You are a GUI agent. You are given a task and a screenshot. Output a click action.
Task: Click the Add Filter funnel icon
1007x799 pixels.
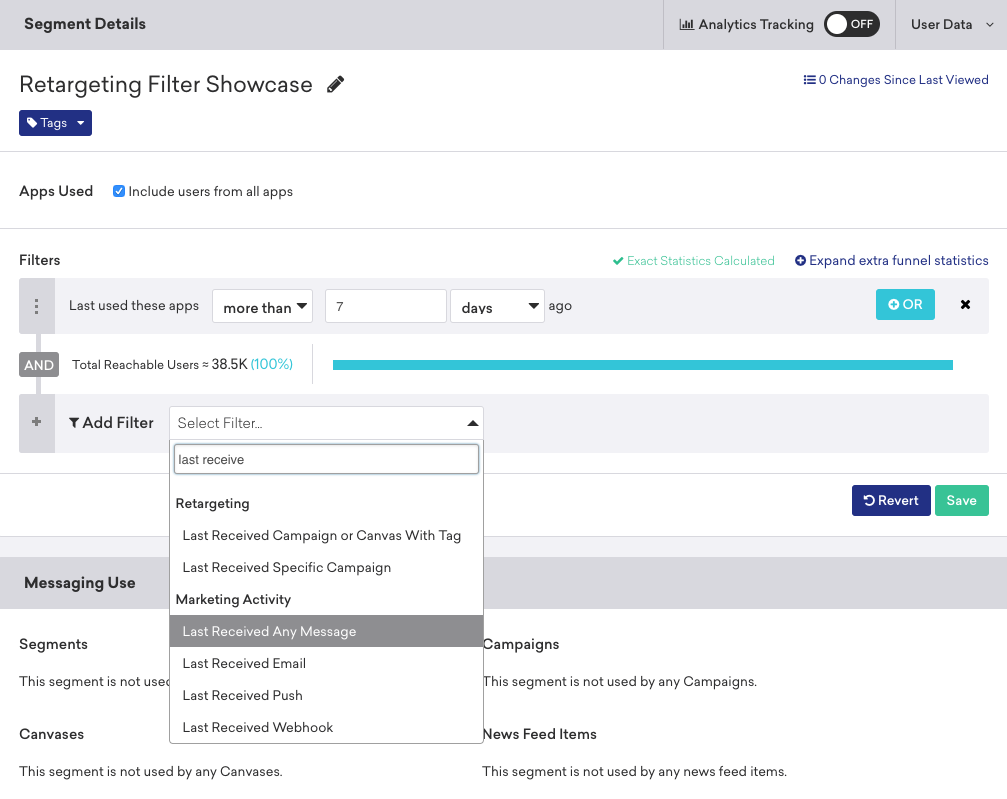tap(74, 423)
